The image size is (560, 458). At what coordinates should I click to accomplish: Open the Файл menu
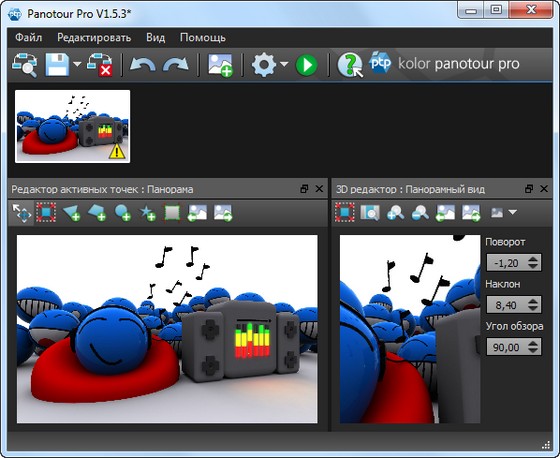point(29,38)
